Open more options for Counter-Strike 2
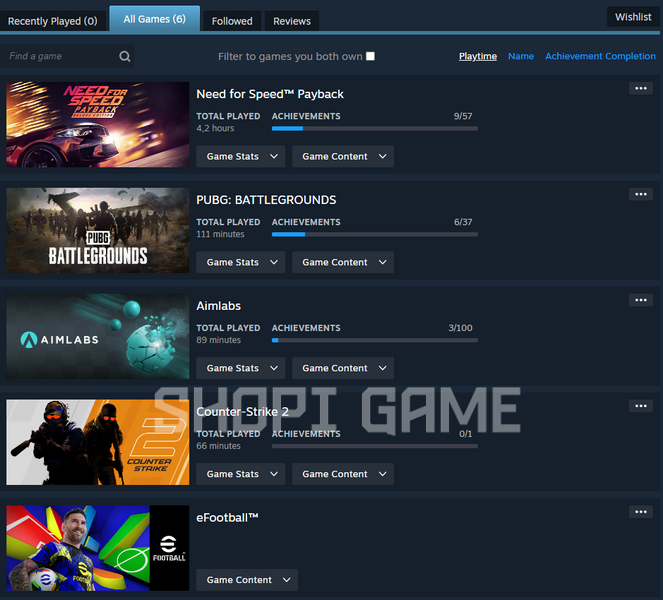663x600 pixels. coord(641,406)
